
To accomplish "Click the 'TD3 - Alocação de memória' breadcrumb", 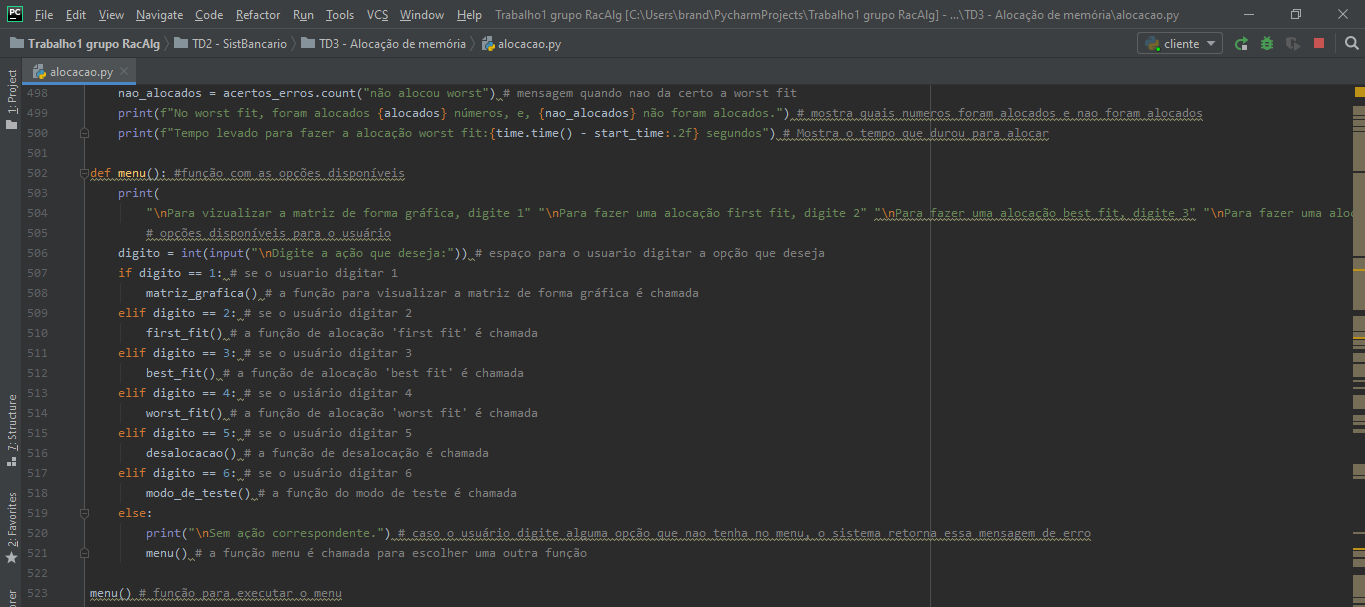I will [383, 44].
